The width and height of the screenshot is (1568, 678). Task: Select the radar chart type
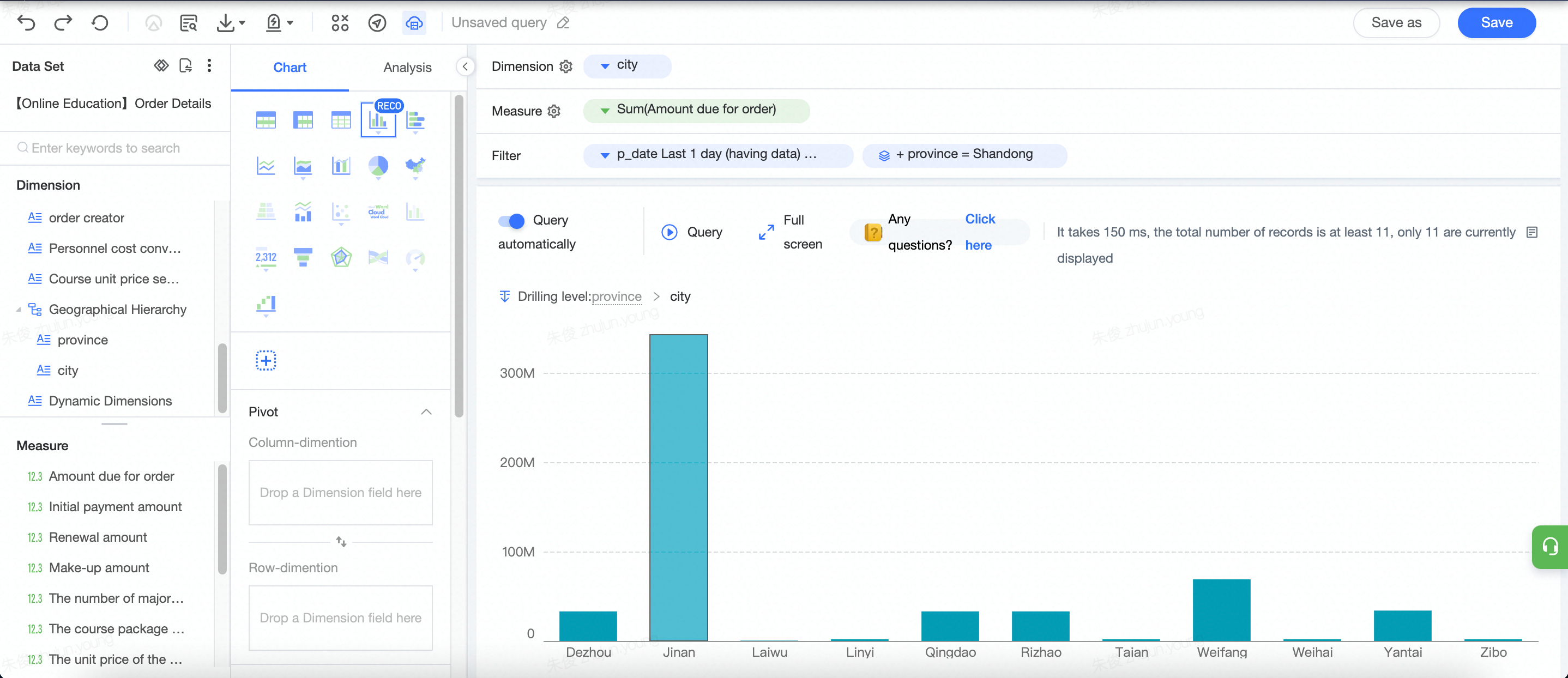[x=341, y=257]
